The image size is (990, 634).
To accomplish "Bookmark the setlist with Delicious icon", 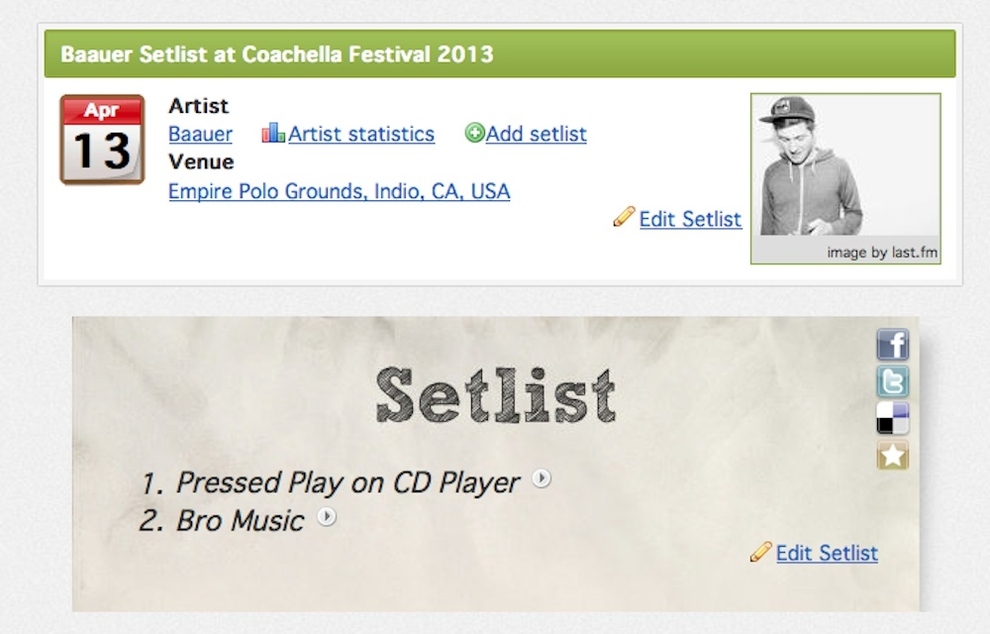I will [x=893, y=419].
